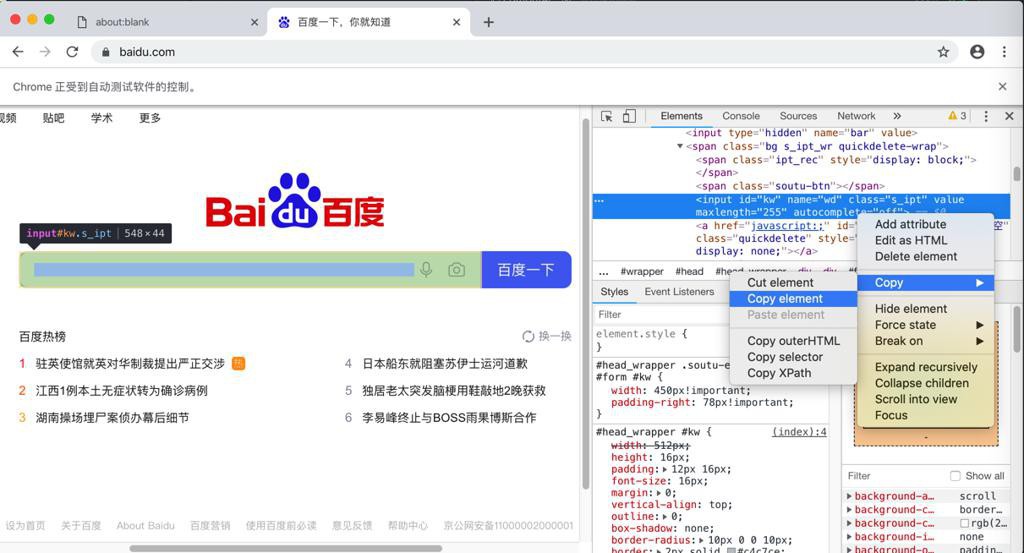Image resolution: width=1024 pixels, height=553 pixels.
Task: Open the 更多 navigation link
Action: click(150, 118)
